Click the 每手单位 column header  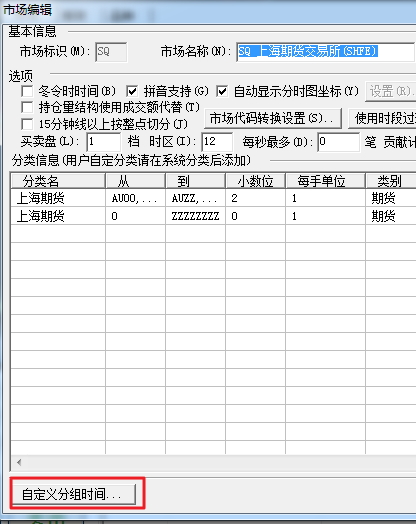pyautogui.click(x=325, y=181)
